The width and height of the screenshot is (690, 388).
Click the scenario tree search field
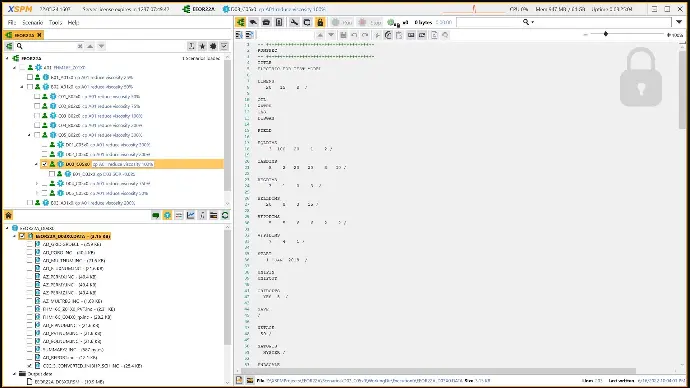(x=49, y=46)
